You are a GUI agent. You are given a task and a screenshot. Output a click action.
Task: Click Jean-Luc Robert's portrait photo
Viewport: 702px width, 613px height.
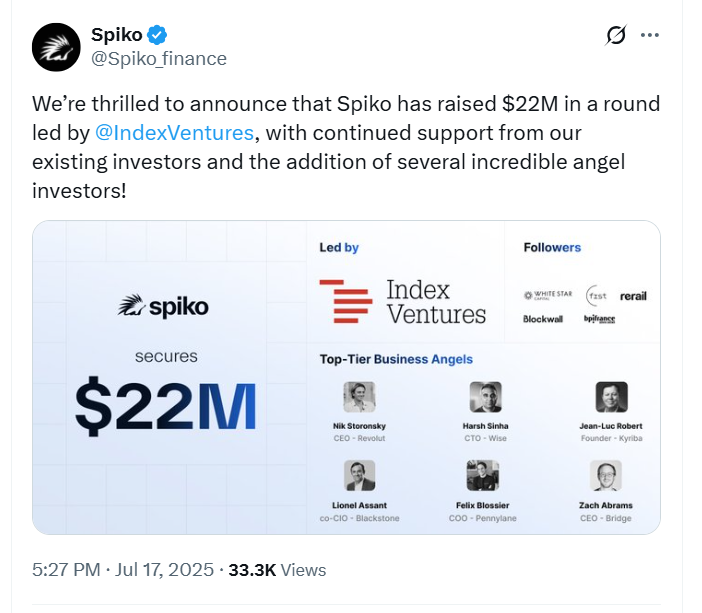pyautogui.click(x=611, y=398)
